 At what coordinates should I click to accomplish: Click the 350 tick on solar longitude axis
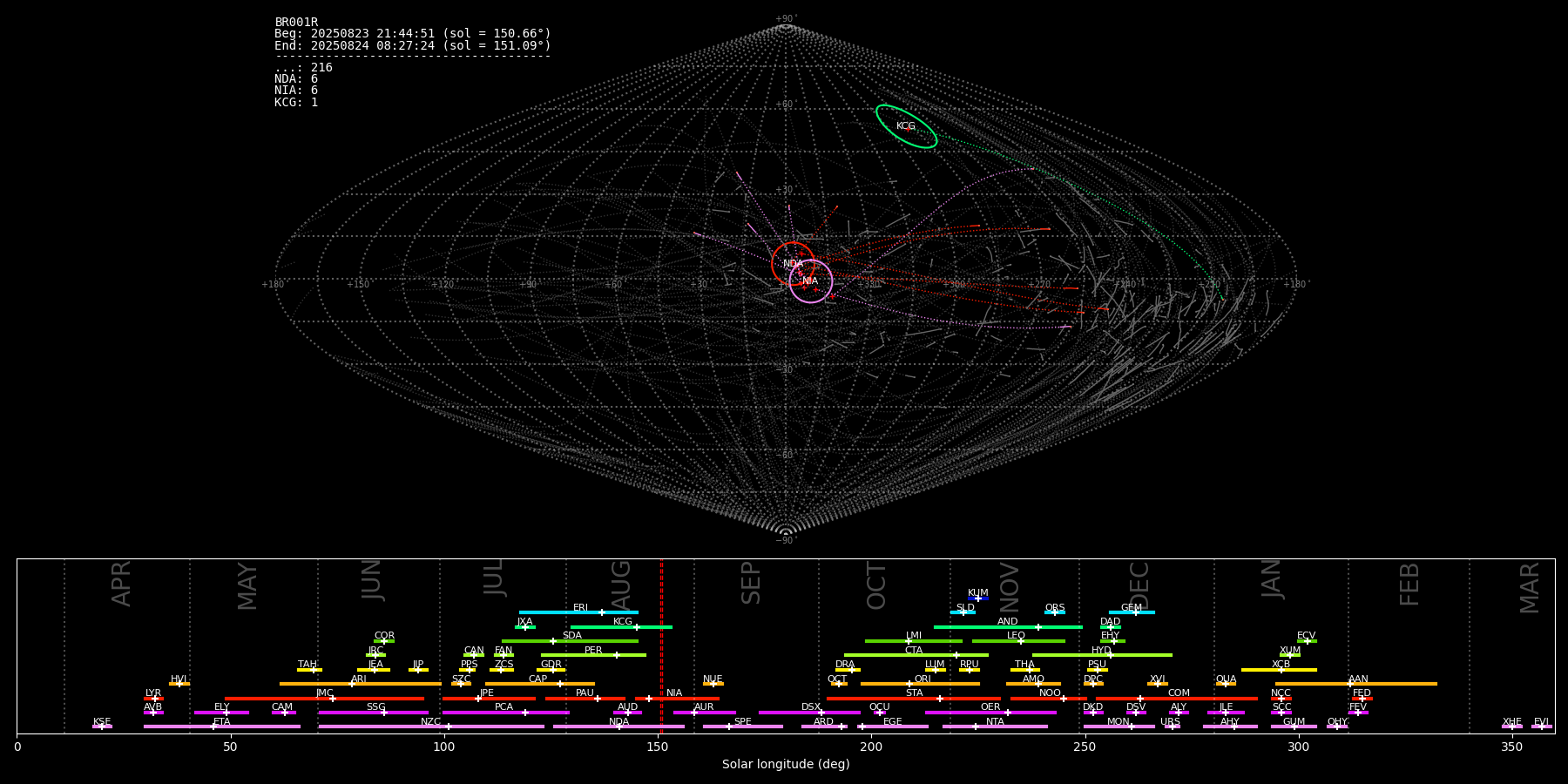point(1511,747)
